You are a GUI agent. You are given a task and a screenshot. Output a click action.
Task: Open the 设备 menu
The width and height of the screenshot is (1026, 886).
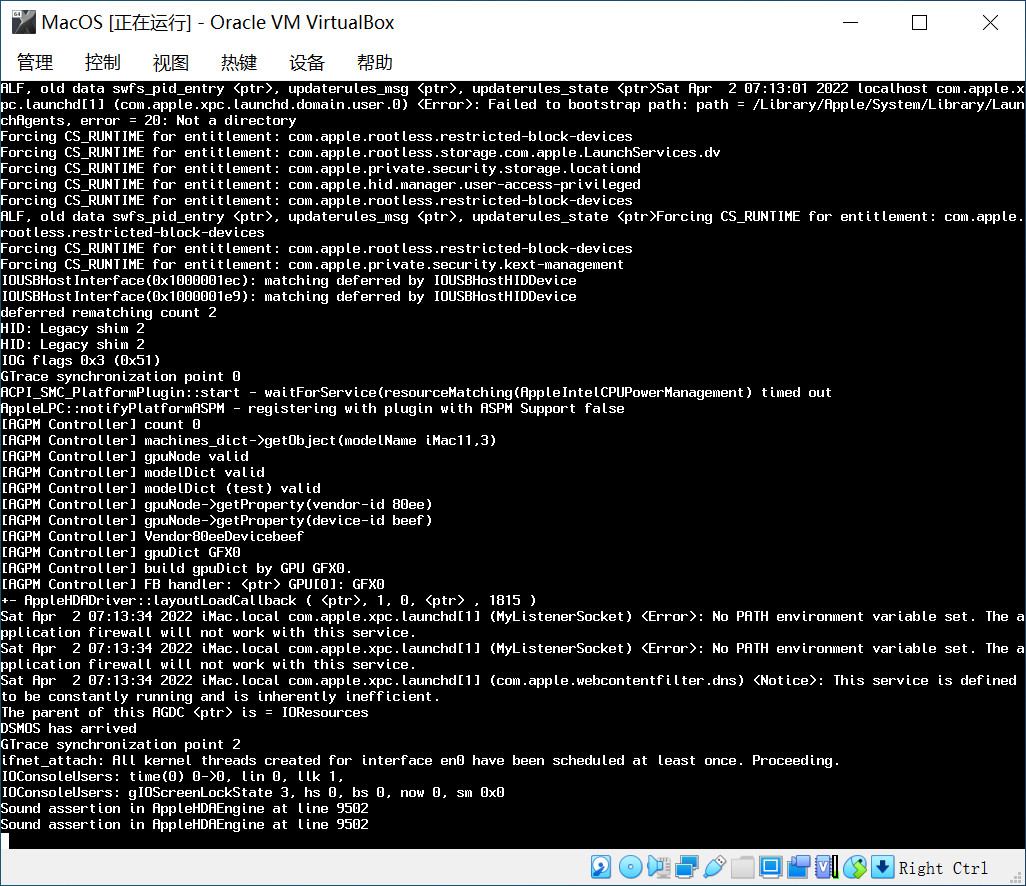(x=307, y=63)
